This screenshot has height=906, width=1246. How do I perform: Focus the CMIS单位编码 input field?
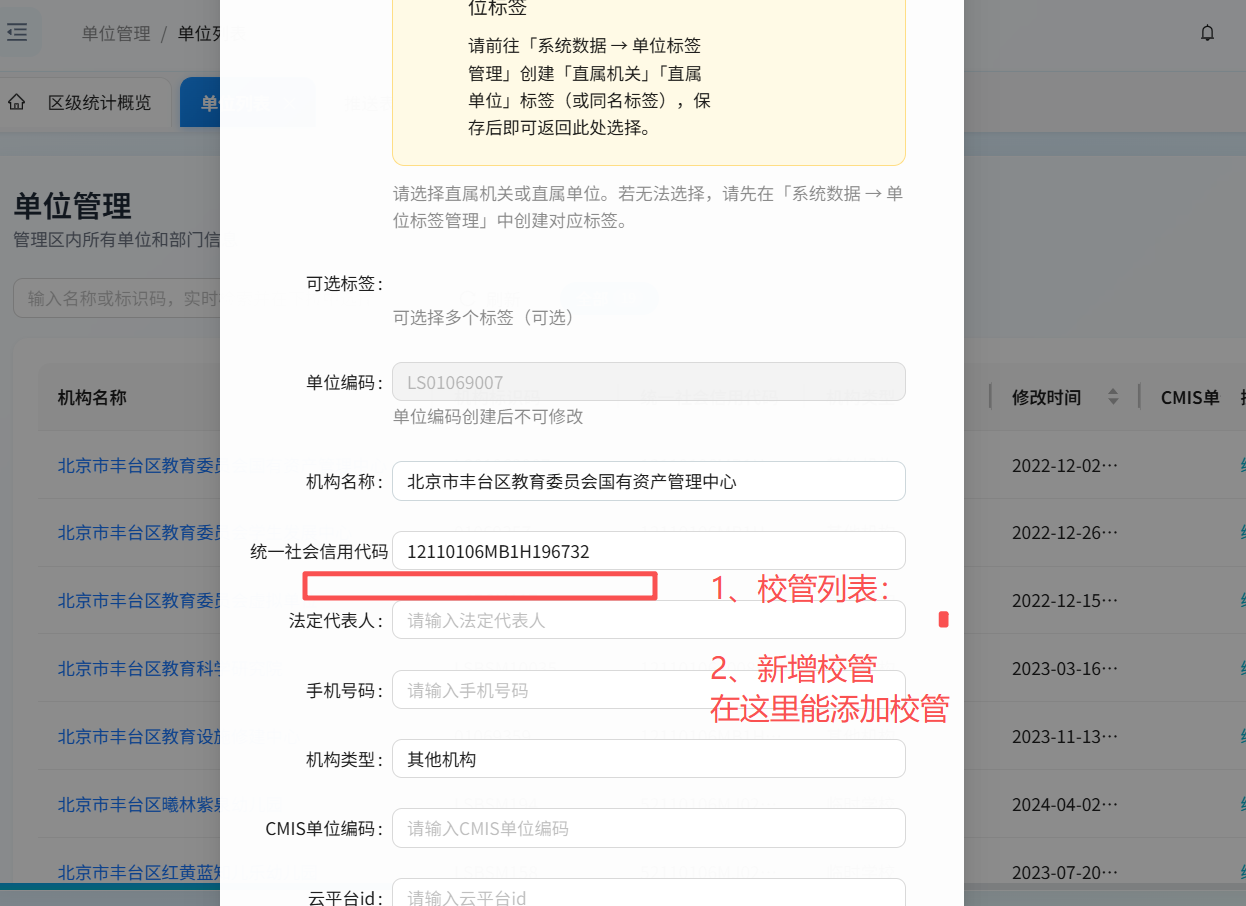pos(648,828)
